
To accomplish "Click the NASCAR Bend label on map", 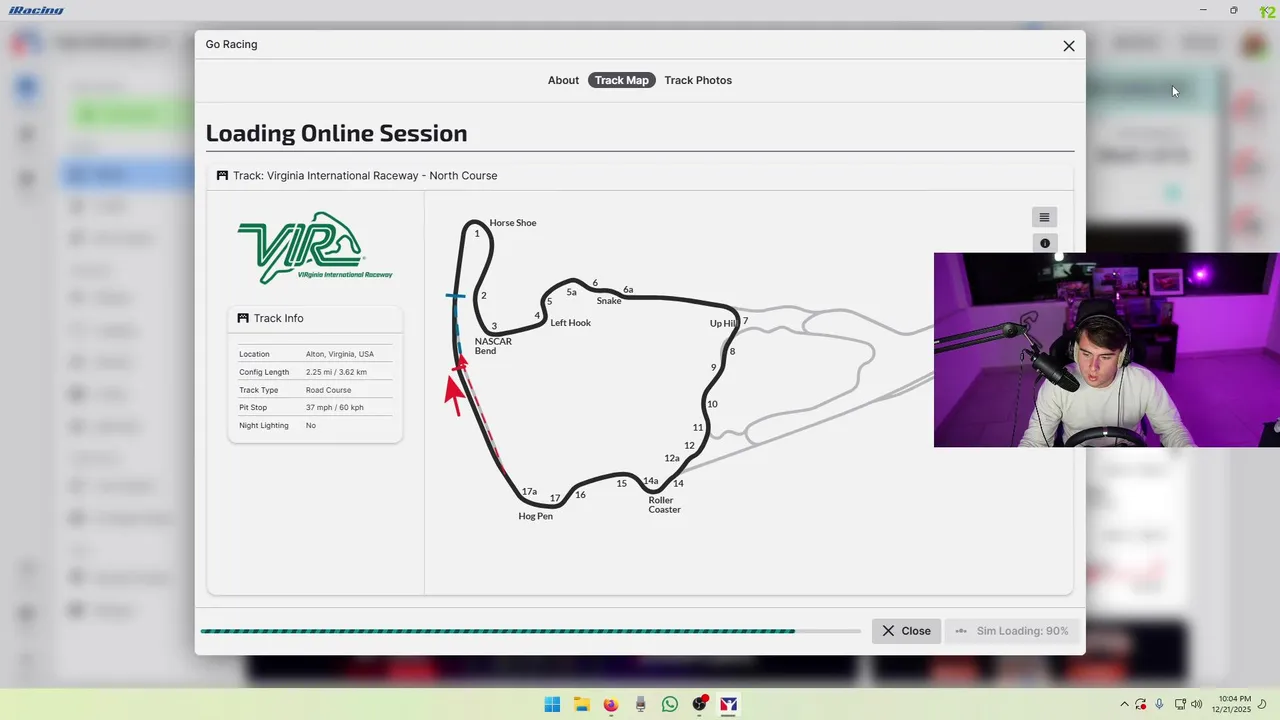I will [x=493, y=346].
